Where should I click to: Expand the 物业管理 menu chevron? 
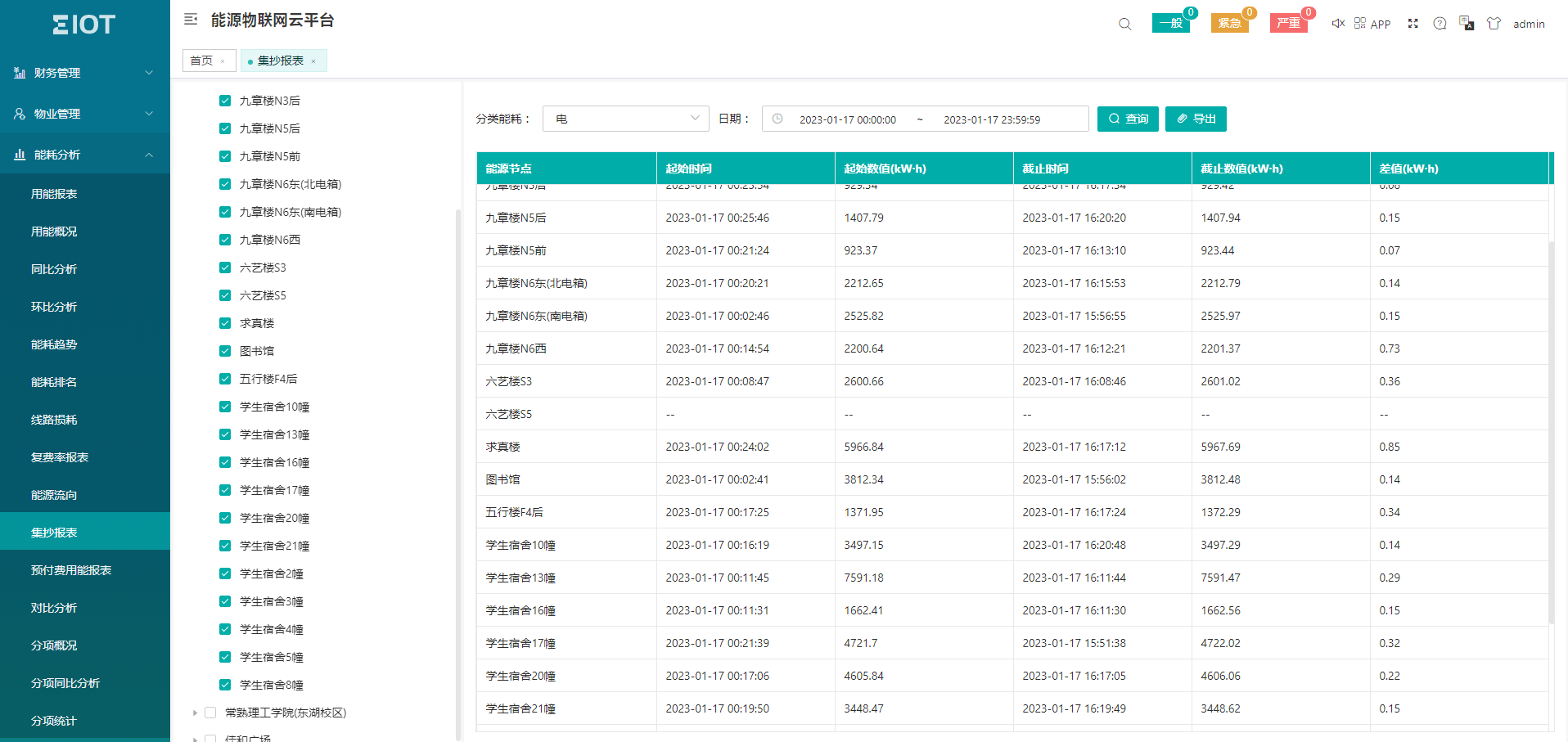[149, 114]
